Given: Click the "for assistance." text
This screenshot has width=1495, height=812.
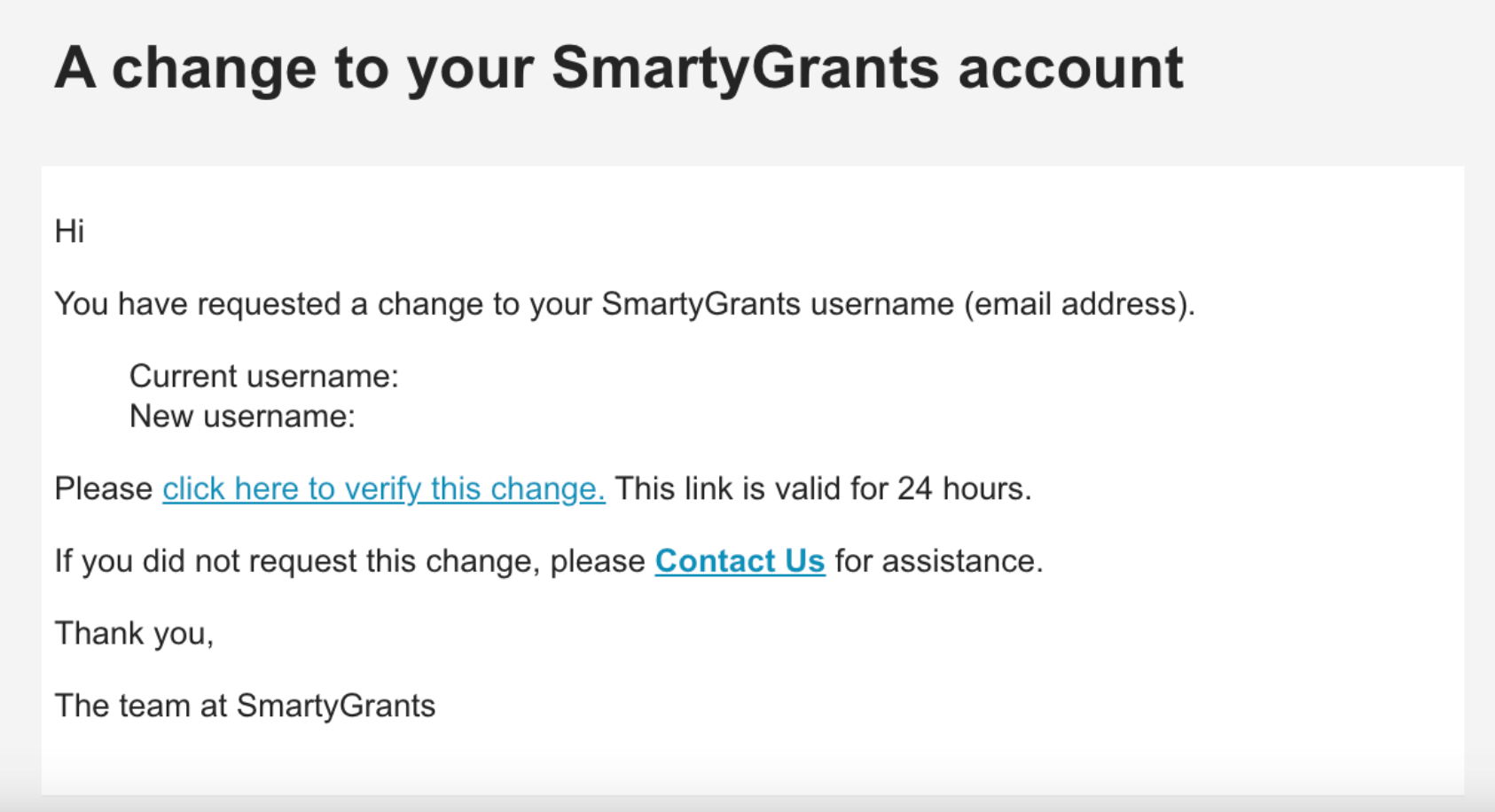Looking at the screenshot, I should point(939,561).
